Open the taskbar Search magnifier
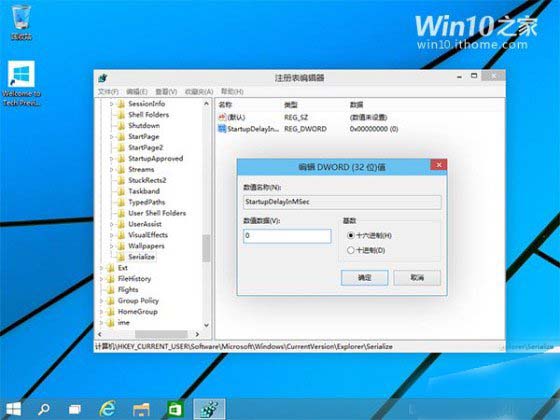This screenshot has height=420, width=560. [x=44, y=409]
